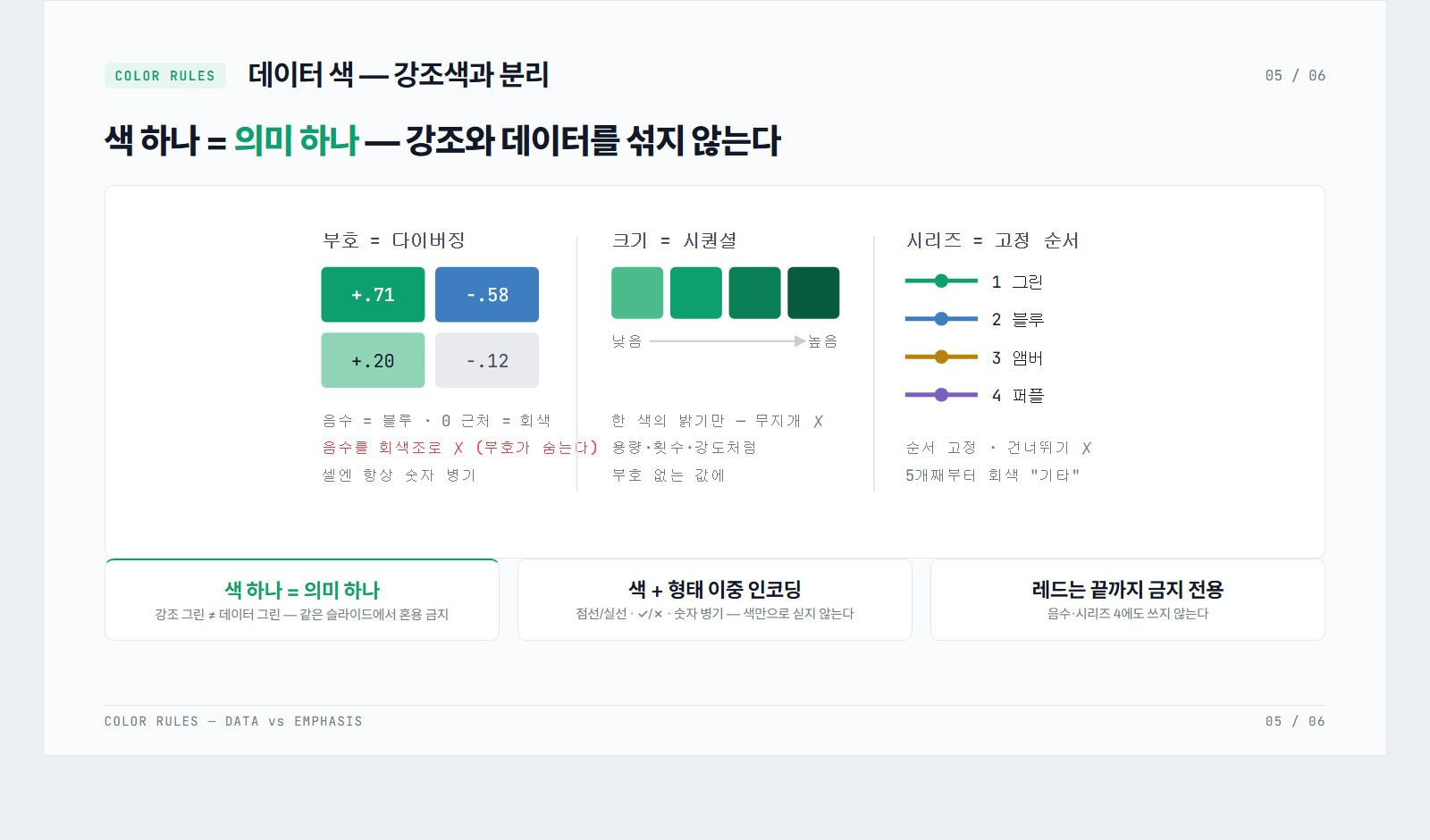The height and width of the screenshot is (840, 1430).
Task: Click the second sequential green swatch
Action: 696,293
